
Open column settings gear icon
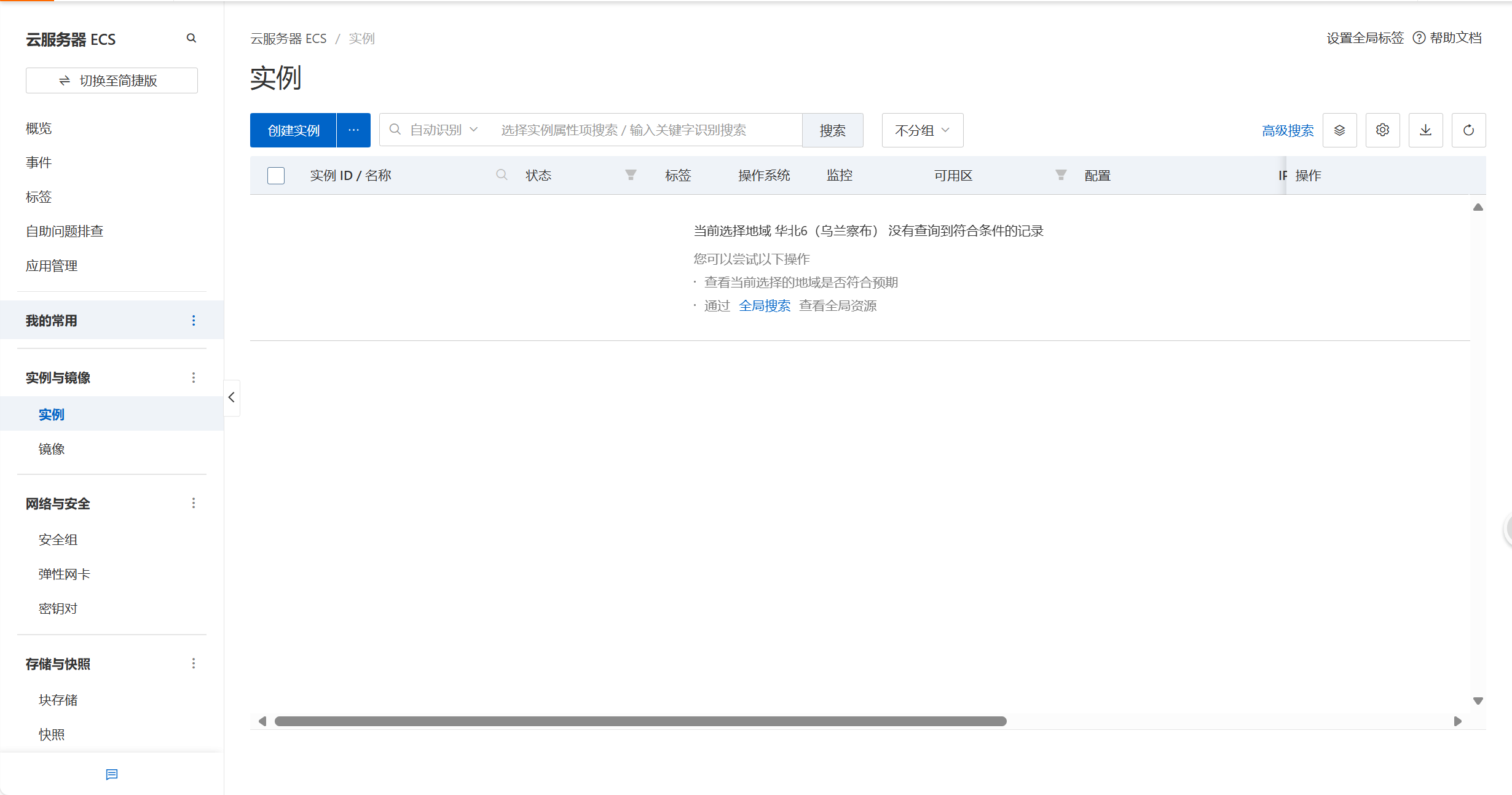[1382, 130]
